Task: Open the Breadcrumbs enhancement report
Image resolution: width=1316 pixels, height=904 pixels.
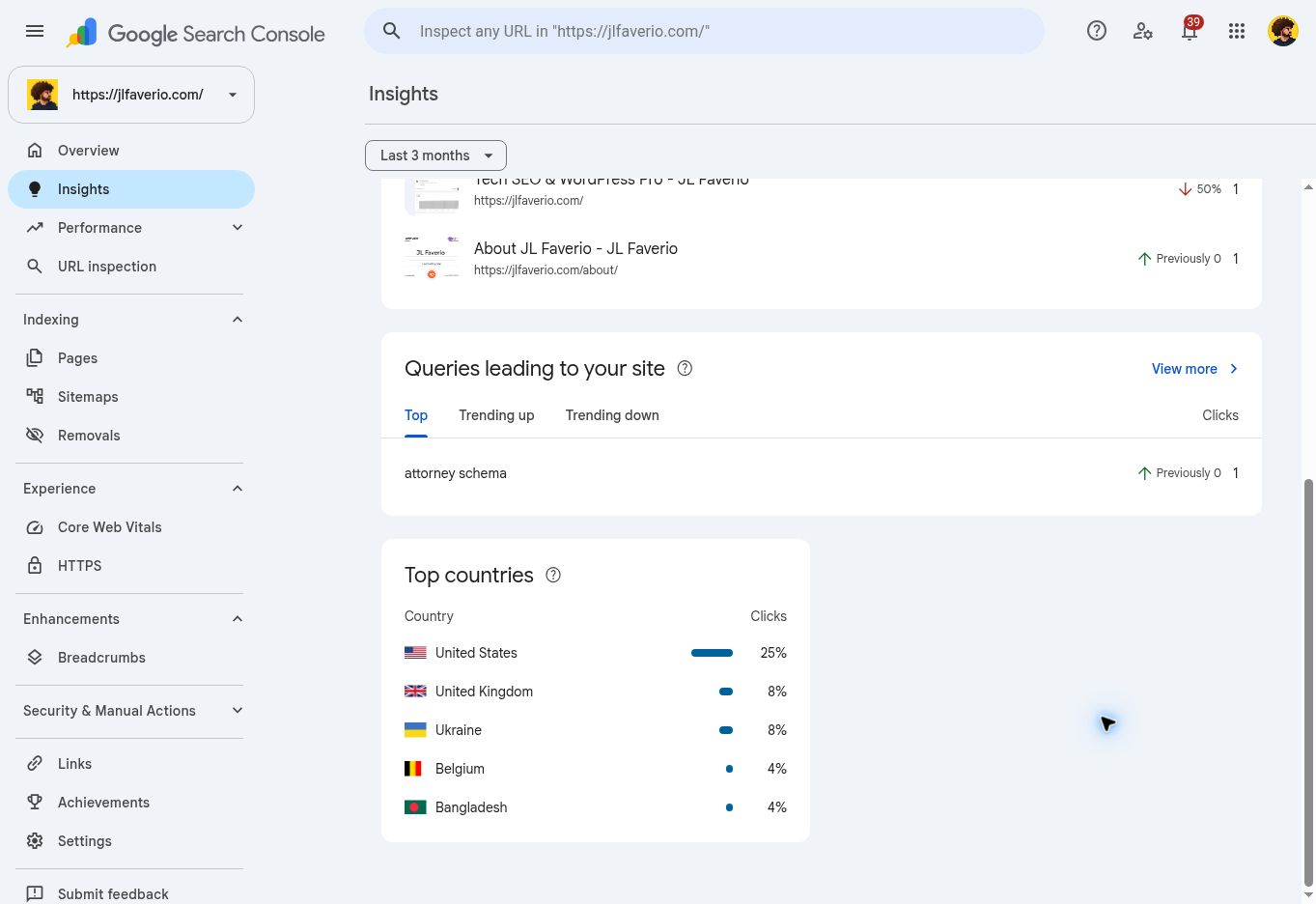Action: click(131, 658)
